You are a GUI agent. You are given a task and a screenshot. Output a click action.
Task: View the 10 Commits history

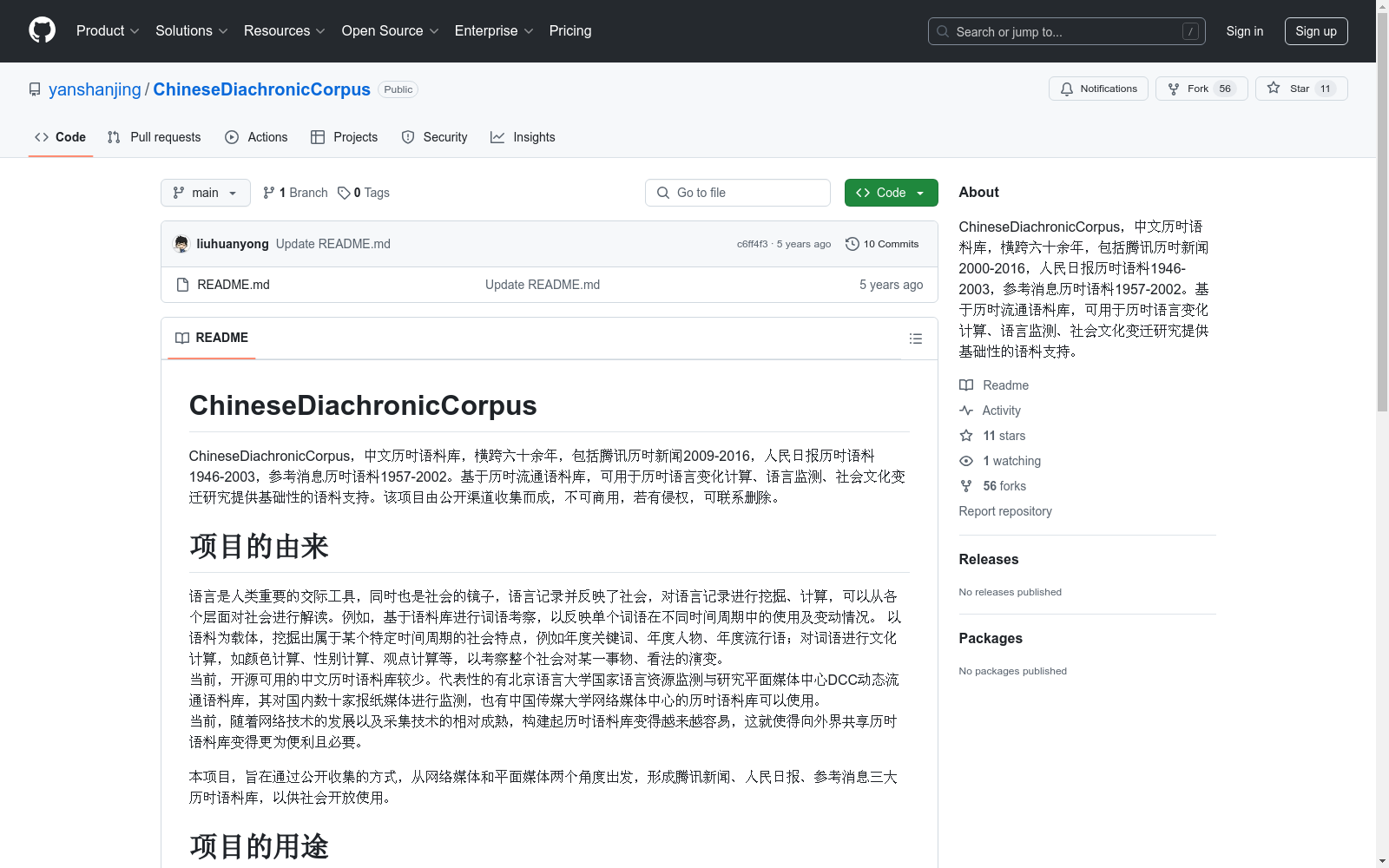point(882,244)
